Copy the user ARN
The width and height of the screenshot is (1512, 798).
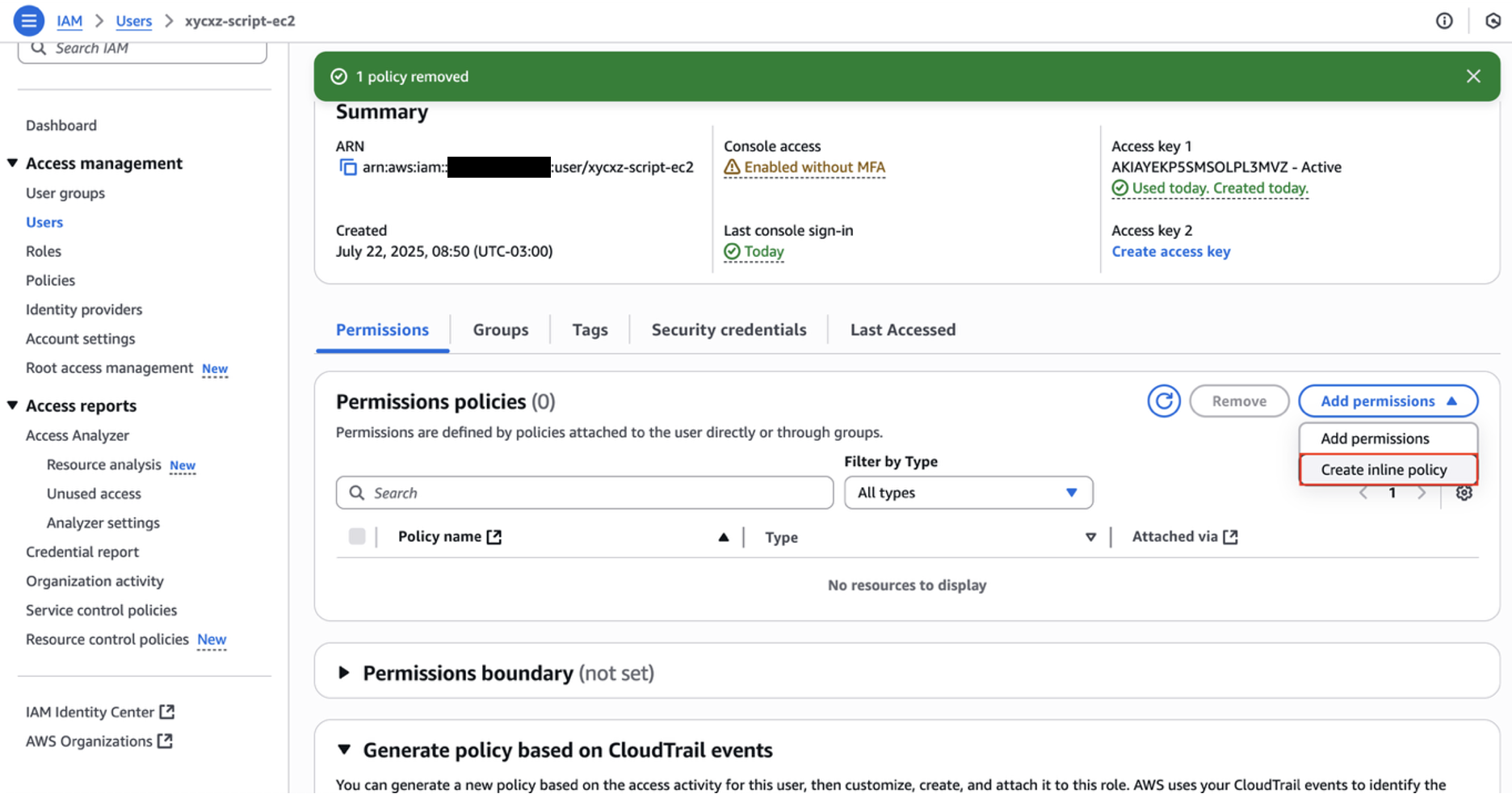(x=347, y=166)
